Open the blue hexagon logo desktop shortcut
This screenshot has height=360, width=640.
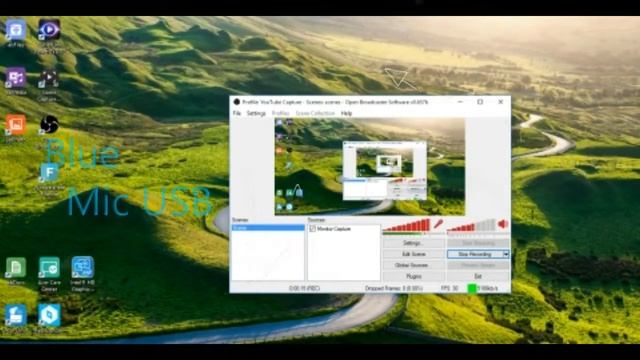coord(49,315)
